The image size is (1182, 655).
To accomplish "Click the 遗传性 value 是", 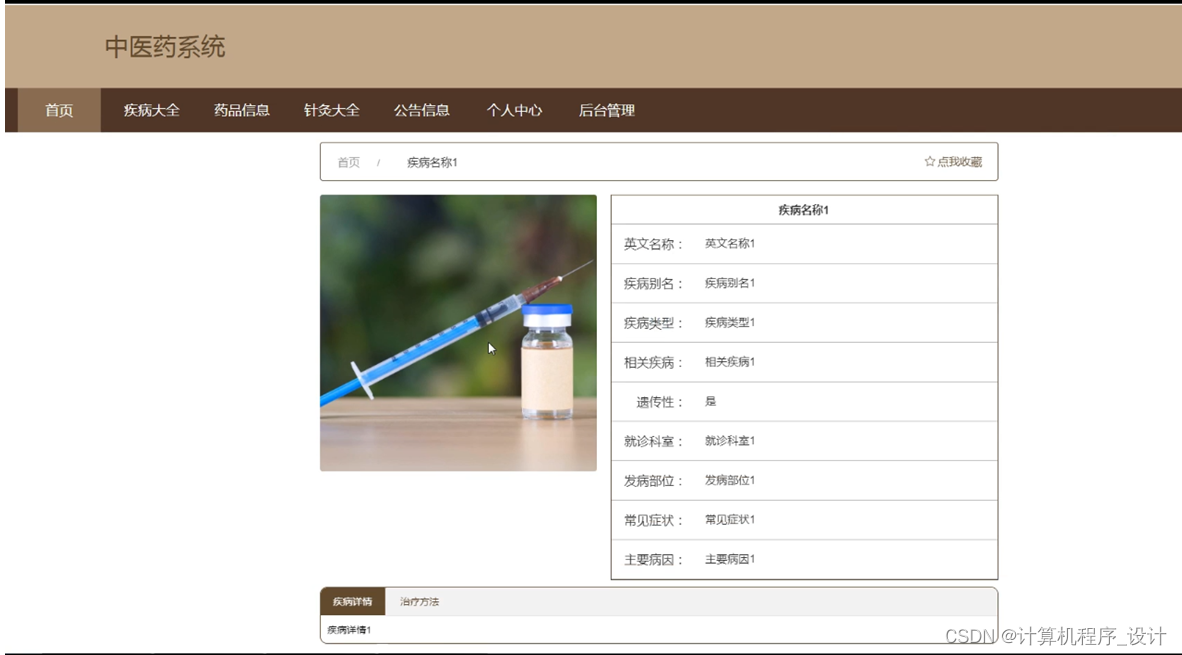I will 710,401.
